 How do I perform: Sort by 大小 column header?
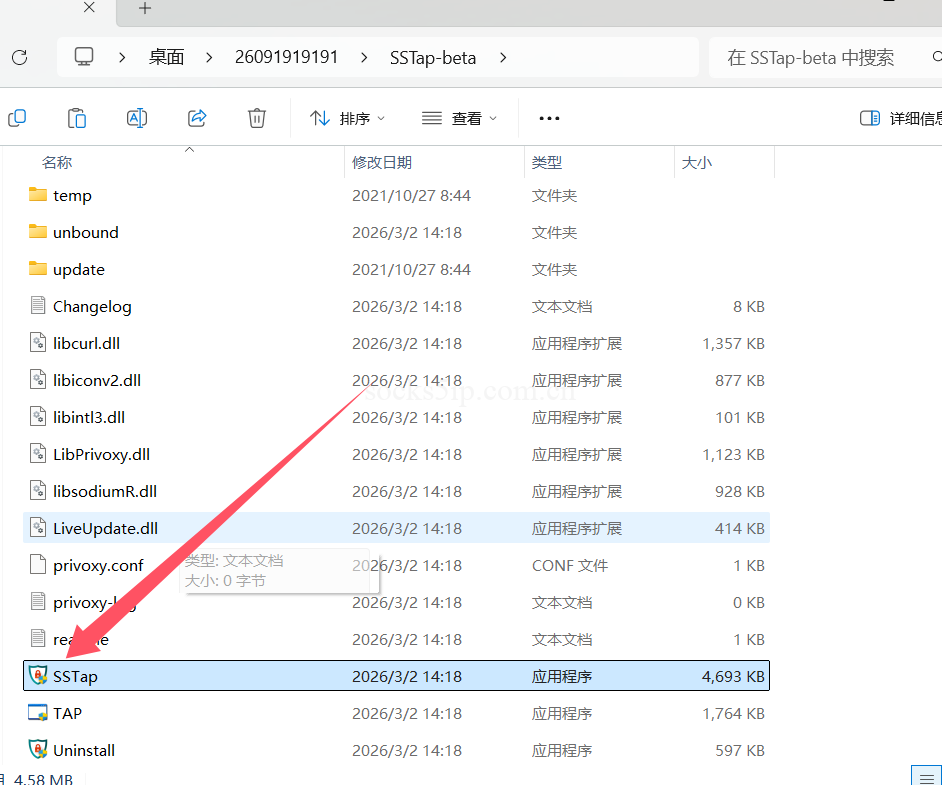tap(697, 162)
